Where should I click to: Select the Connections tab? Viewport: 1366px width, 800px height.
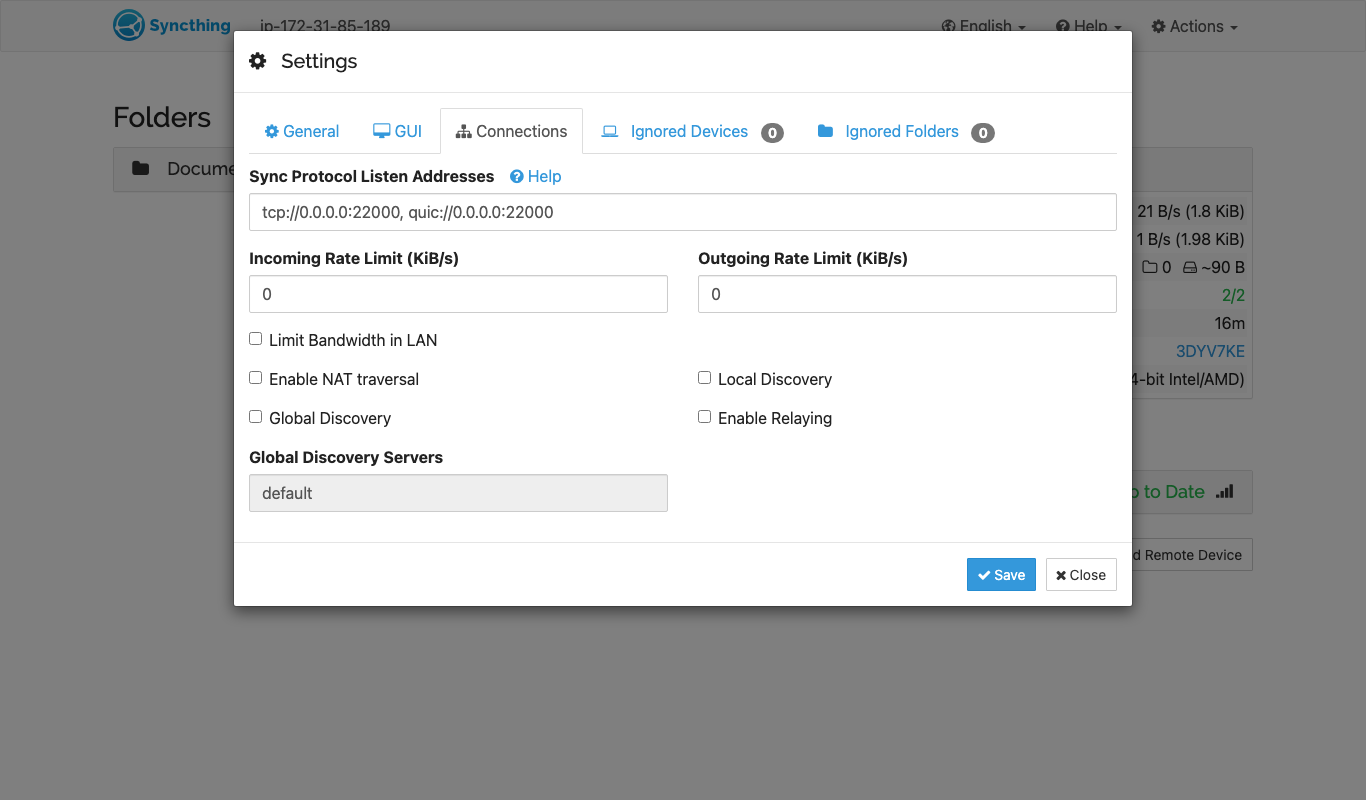coord(511,131)
